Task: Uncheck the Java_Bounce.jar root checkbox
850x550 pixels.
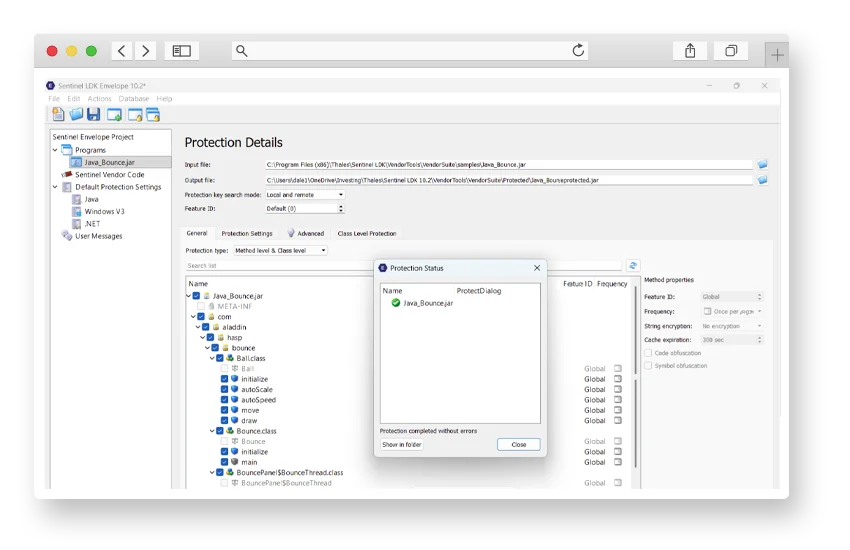Action: pyautogui.click(x=196, y=296)
